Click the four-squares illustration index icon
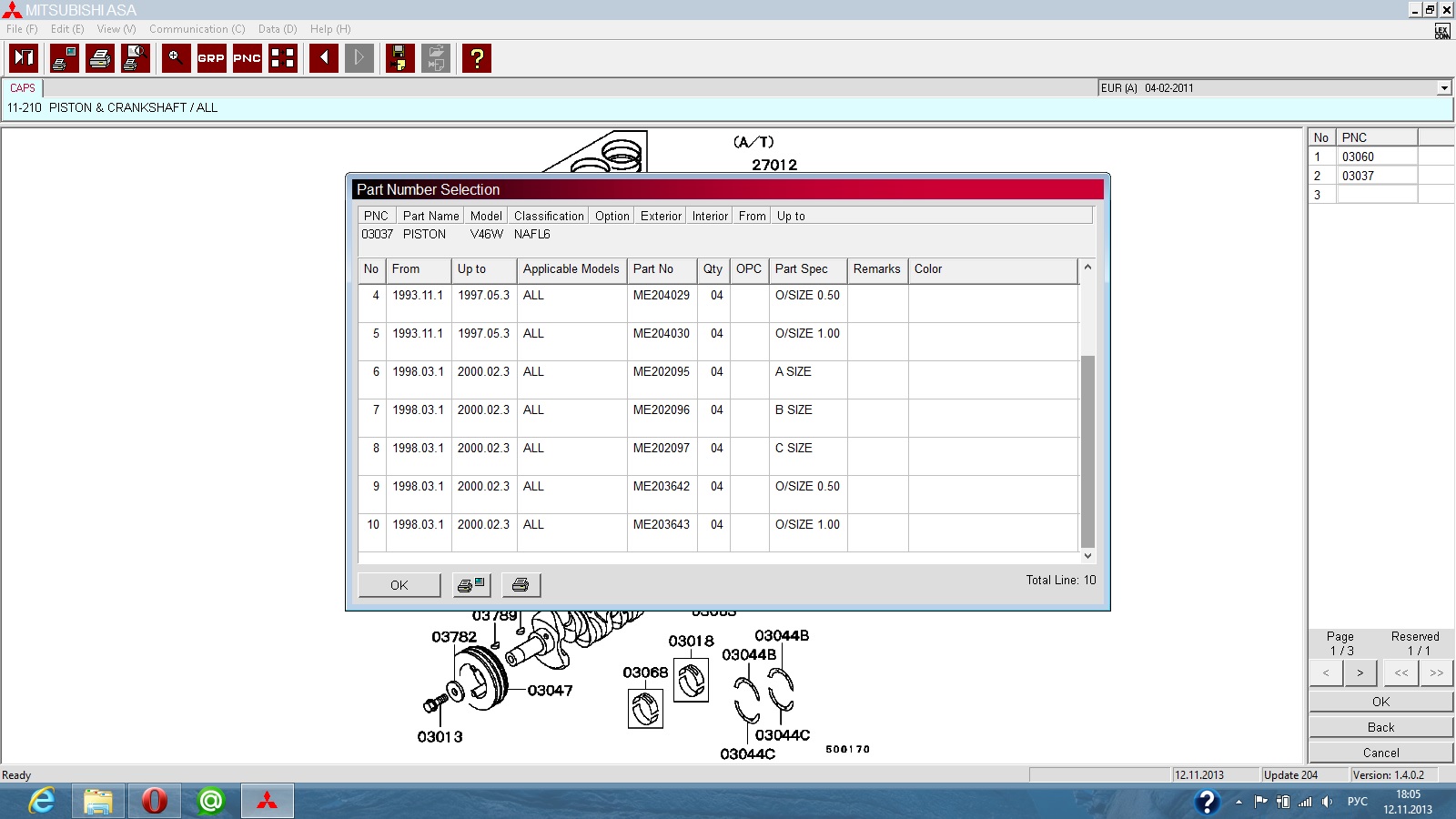This screenshot has height=819, width=1456. pos(283,58)
